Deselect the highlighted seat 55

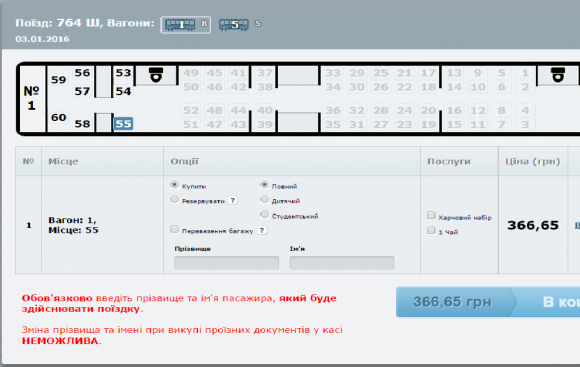click(x=123, y=124)
